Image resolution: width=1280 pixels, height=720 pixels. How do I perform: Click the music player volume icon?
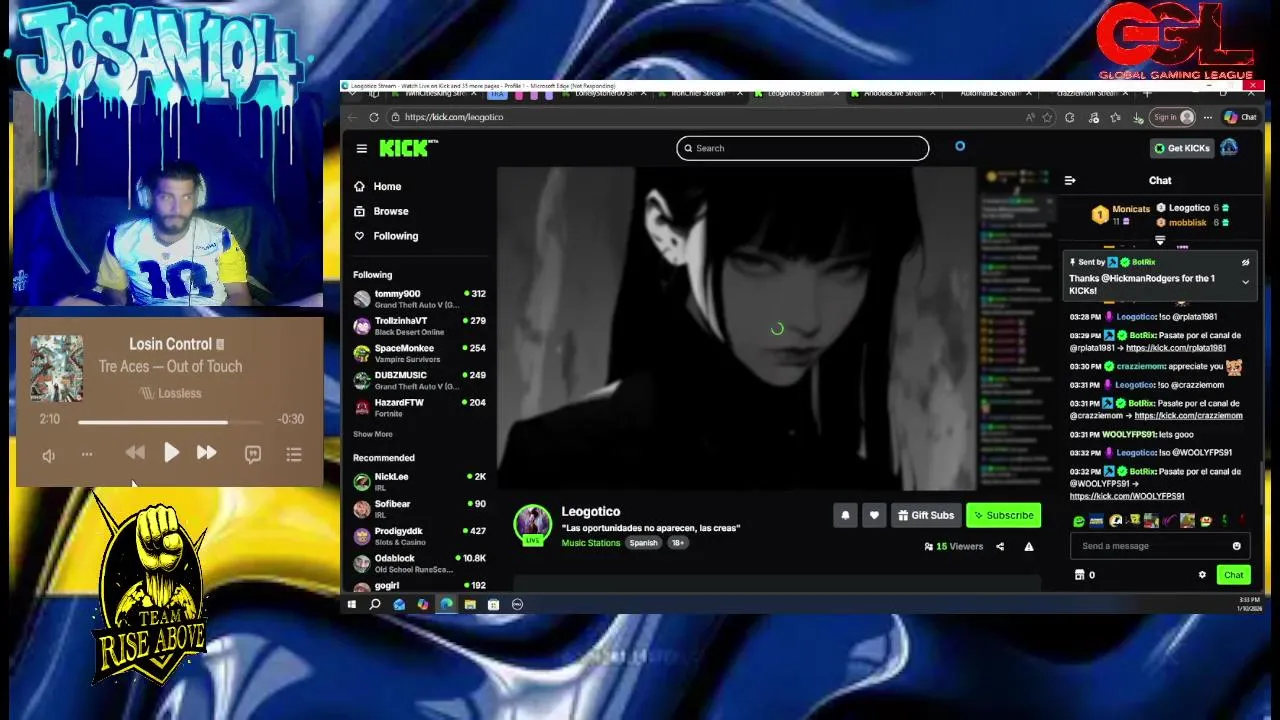pos(48,455)
